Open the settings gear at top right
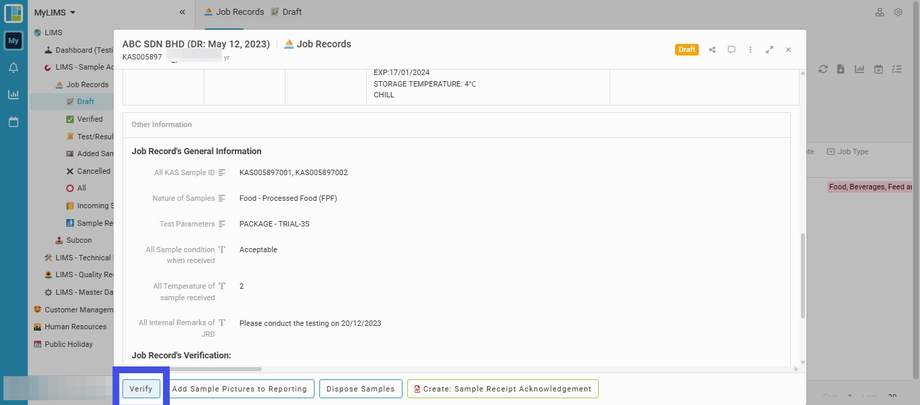The width and height of the screenshot is (920, 405). click(898, 12)
